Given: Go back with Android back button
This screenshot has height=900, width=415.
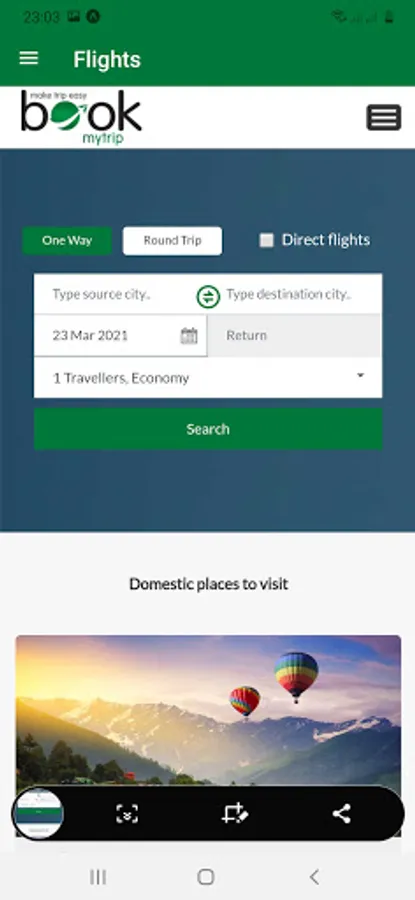Looking at the screenshot, I should pos(313,876).
